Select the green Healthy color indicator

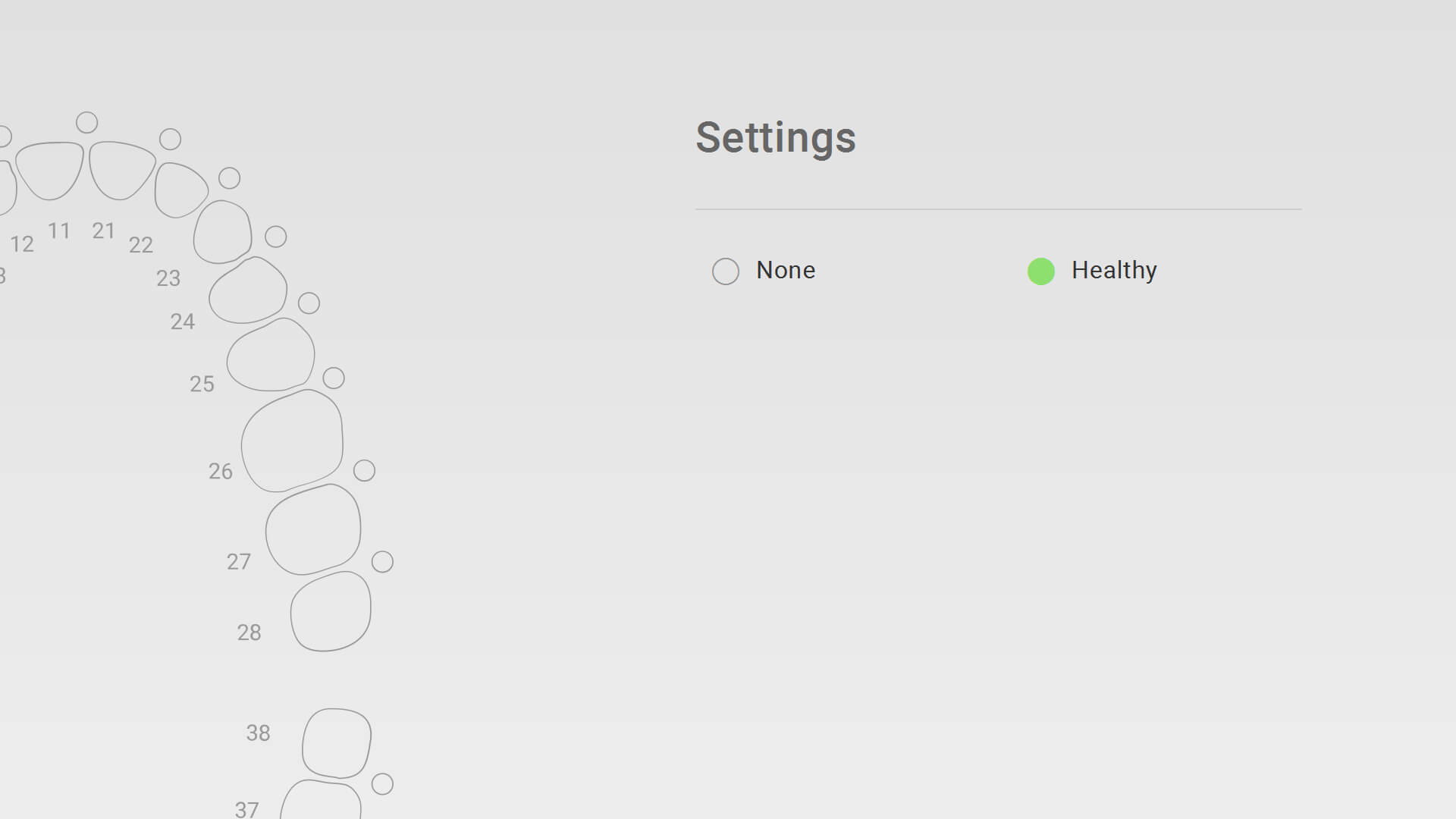[1041, 270]
